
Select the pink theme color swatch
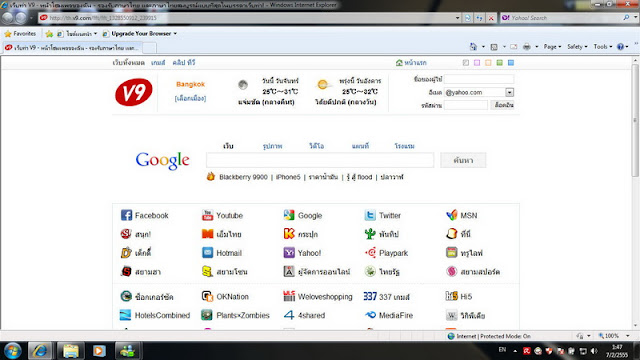click(x=477, y=62)
